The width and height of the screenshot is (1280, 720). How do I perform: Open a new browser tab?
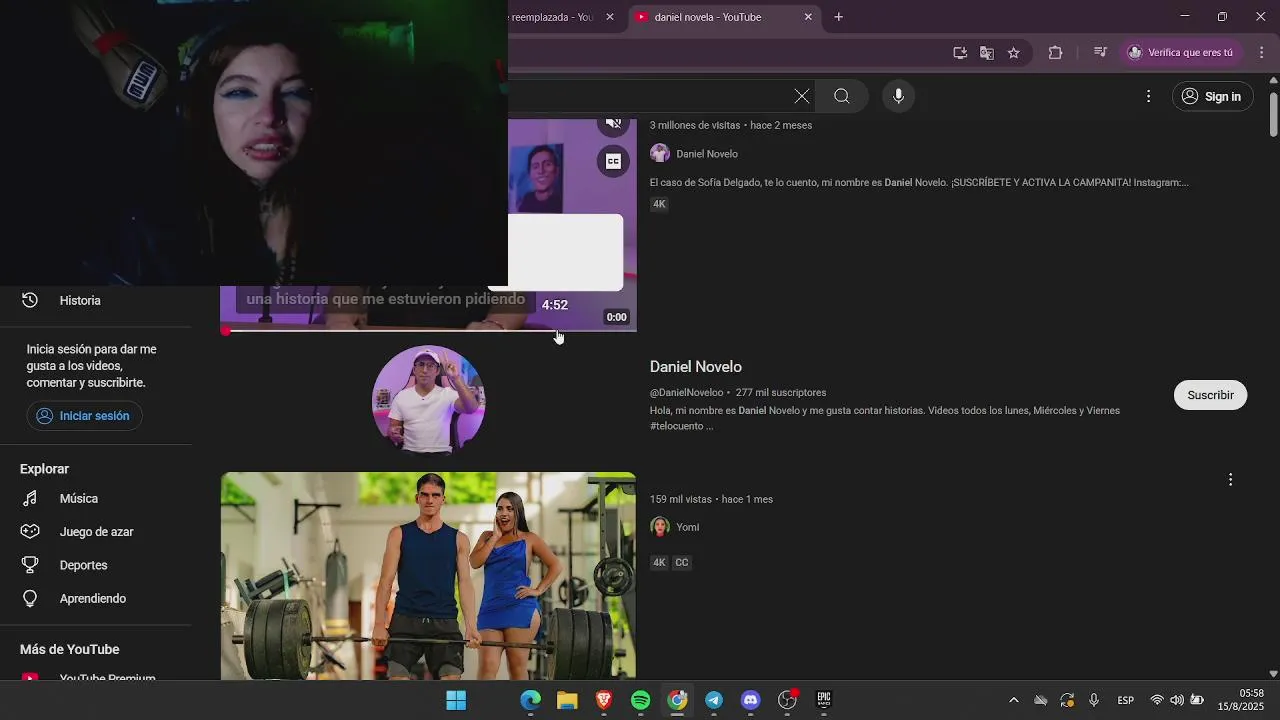839,17
